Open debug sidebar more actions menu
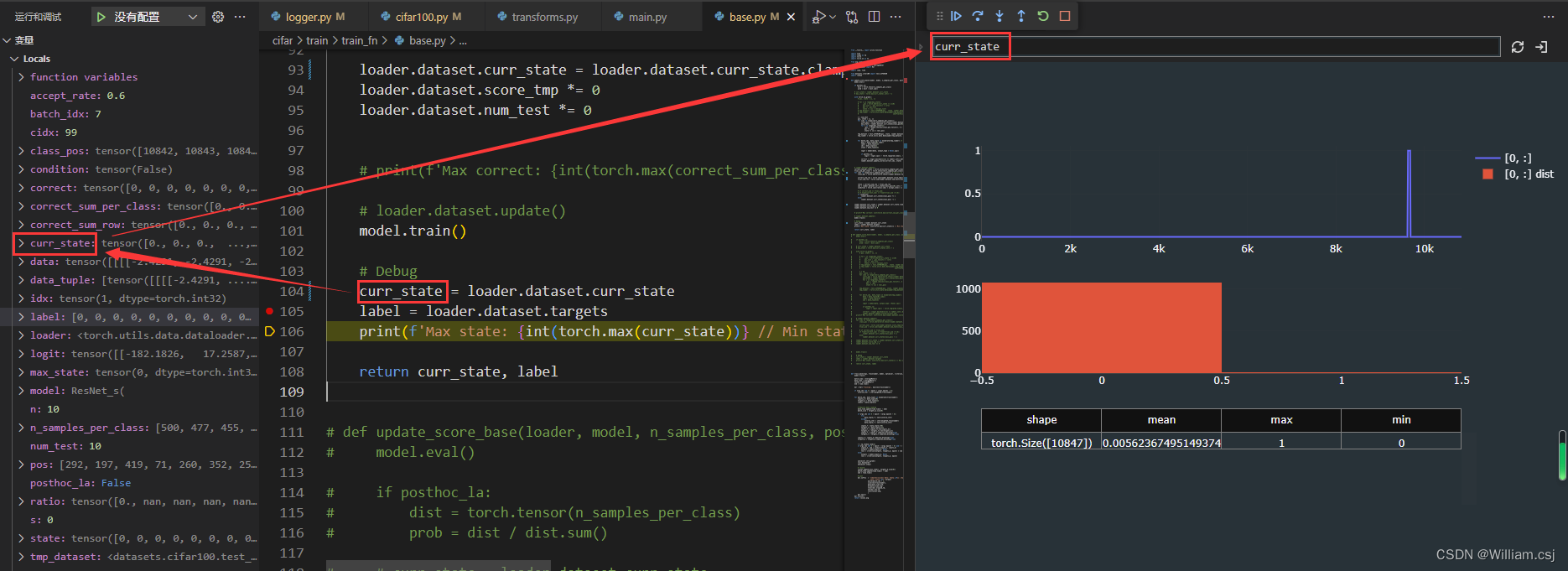Screen dimensions: 1568x571 tap(240, 17)
